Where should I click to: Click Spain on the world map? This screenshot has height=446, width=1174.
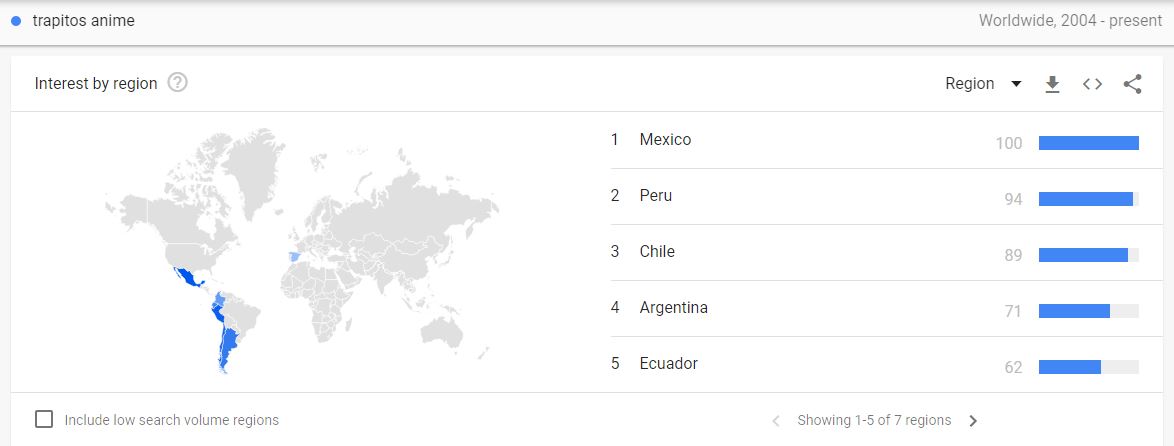294,257
